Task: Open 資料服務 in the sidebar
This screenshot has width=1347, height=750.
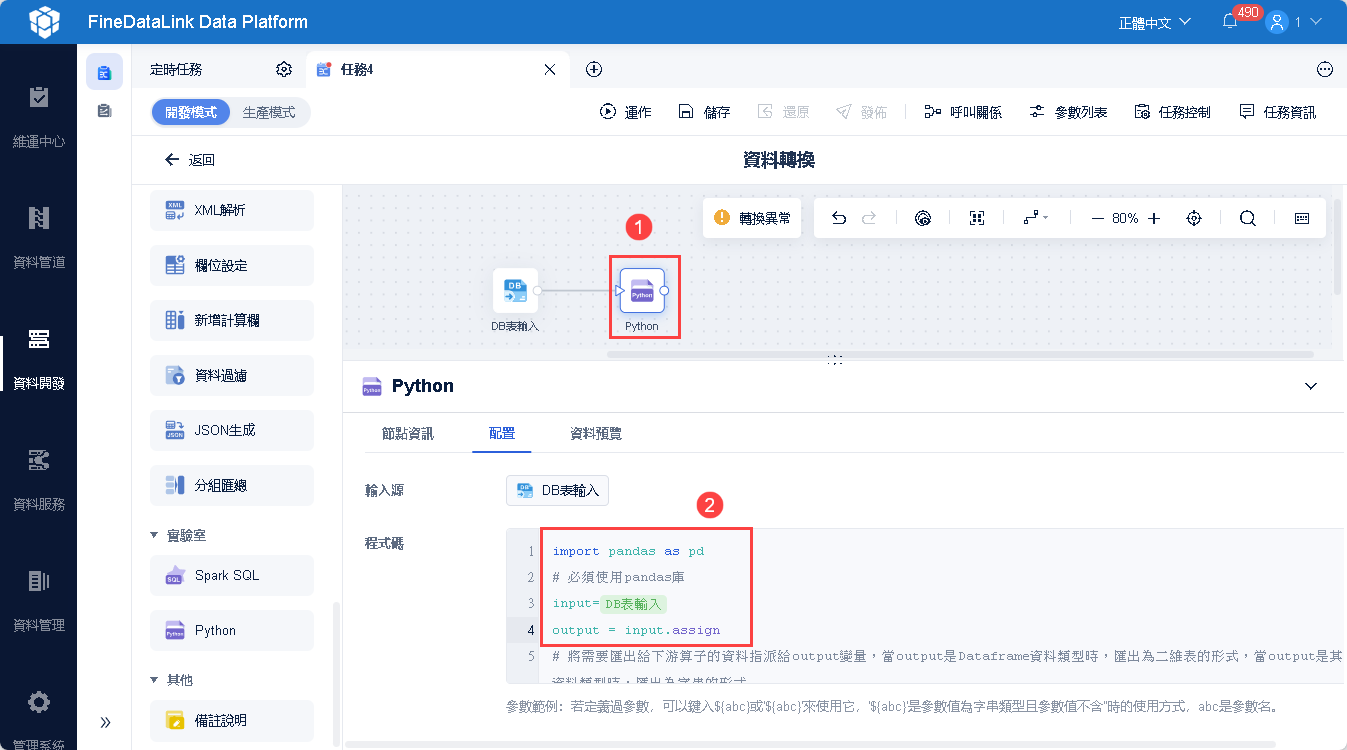Action: coord(39,480)
